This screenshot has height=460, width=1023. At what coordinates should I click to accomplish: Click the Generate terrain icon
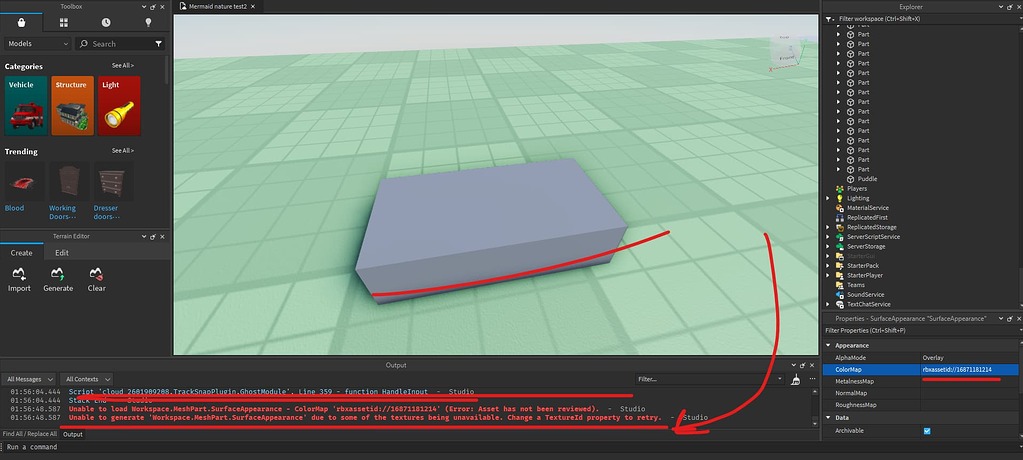click(x=57, y=273)
